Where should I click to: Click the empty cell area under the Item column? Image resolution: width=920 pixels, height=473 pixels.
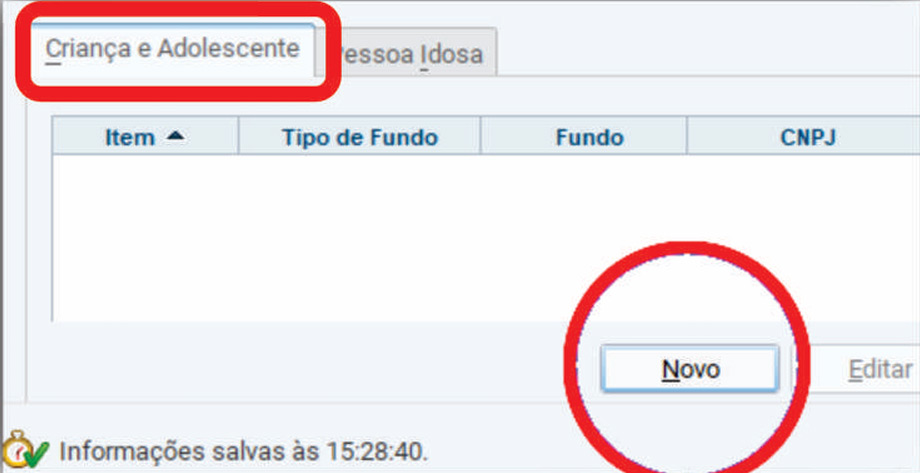(146, 238)
